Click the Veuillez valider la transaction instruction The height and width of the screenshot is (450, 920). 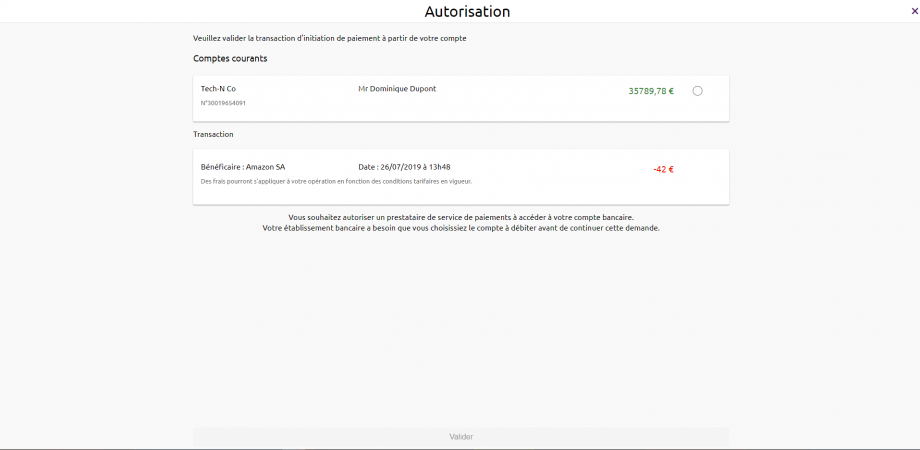click(330, 39)
